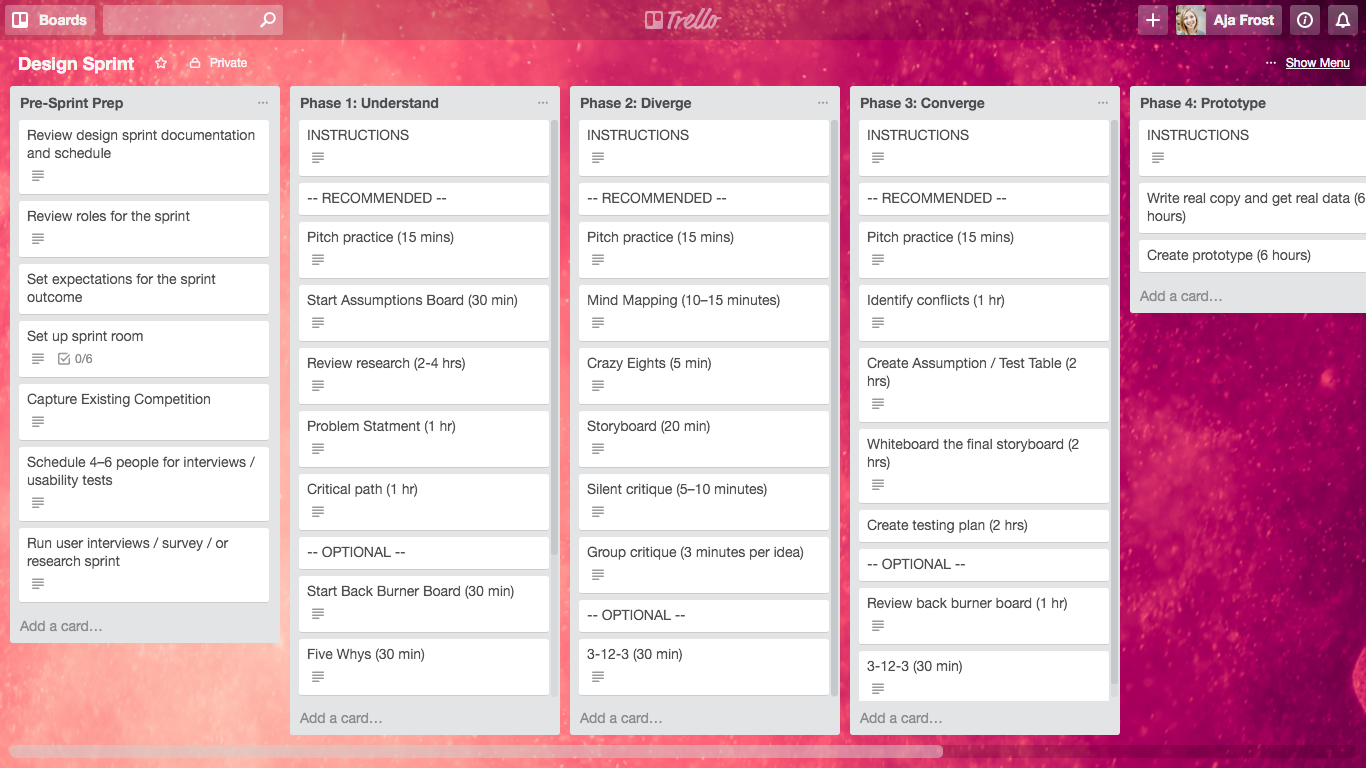
Task: Change board Private visibility setting
Action: tap(219, 63)
